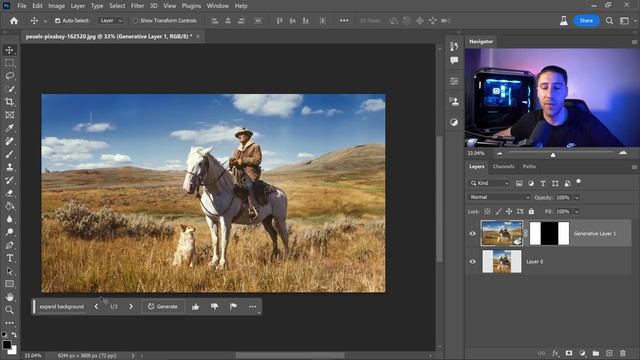This screenshot has height=360, width=640.
Task: Toggle lock image pixels brush icon
Action: (x=498, y=211)
